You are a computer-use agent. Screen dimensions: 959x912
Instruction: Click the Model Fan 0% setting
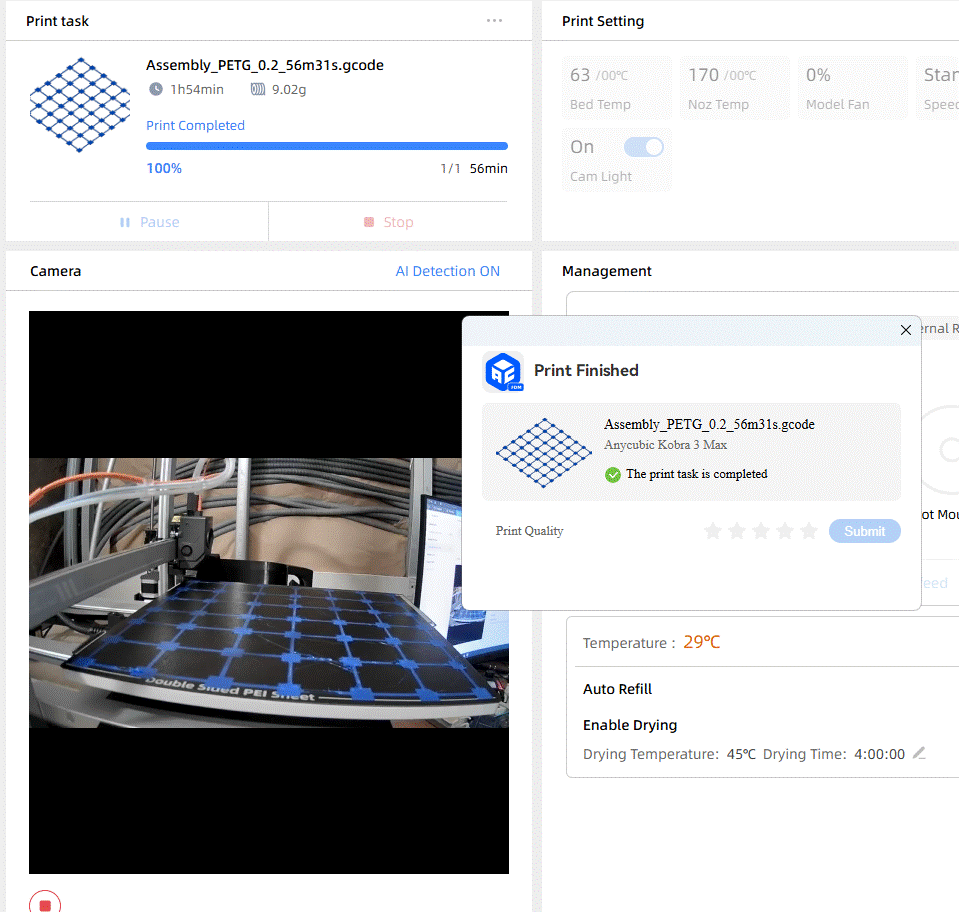click(x=853, y=88)
